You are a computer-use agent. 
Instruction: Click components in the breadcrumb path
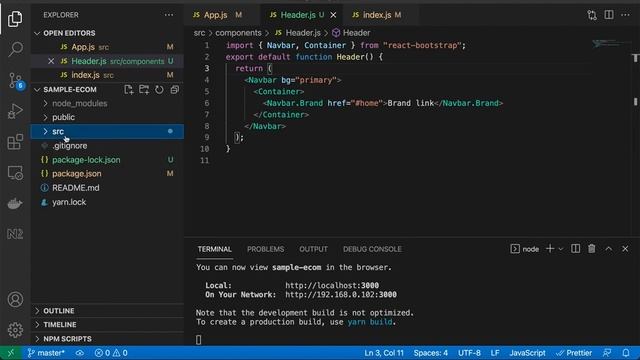238,33
